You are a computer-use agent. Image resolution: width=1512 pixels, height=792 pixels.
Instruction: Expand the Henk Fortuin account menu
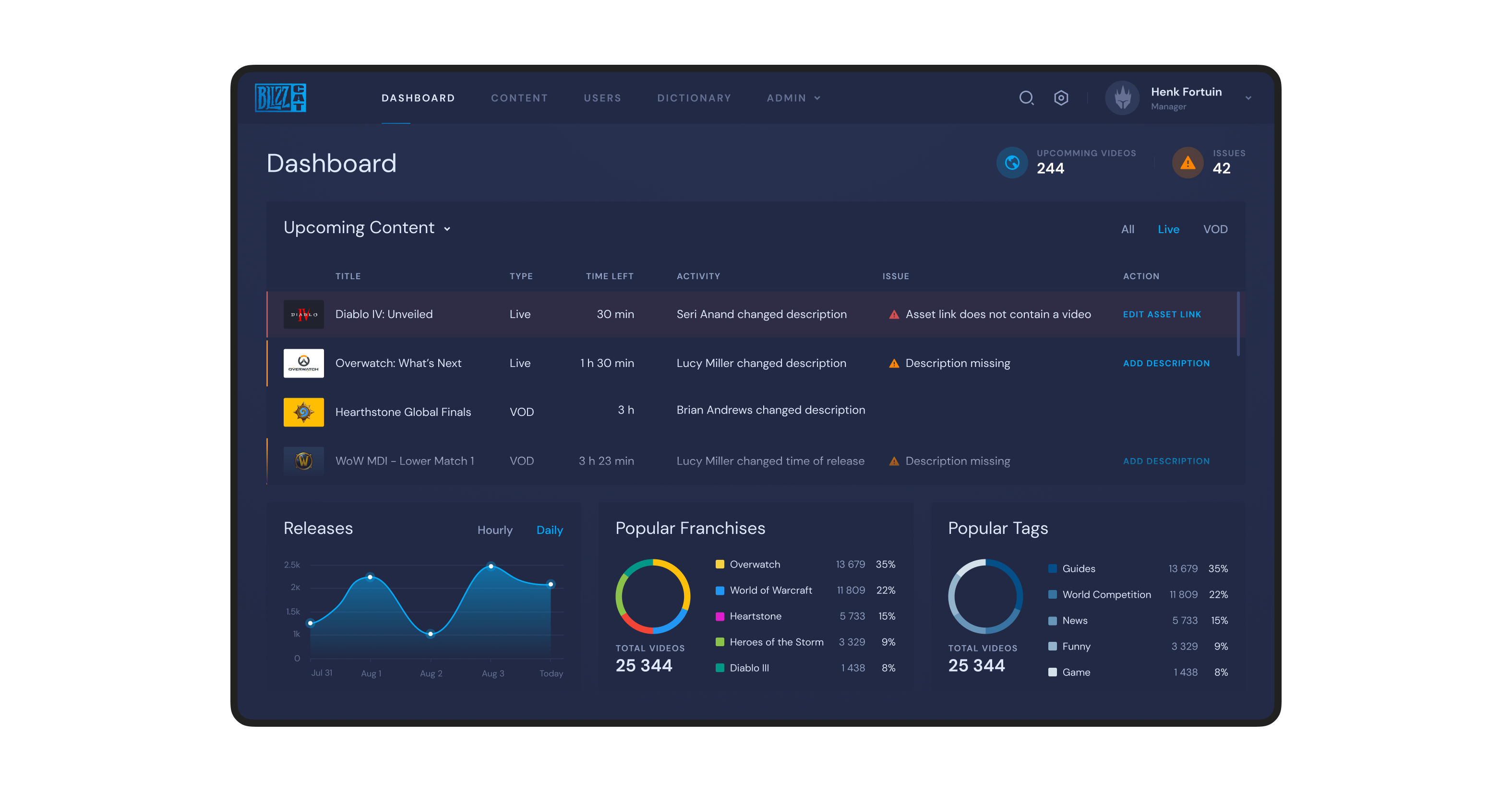click(1248, 98)
